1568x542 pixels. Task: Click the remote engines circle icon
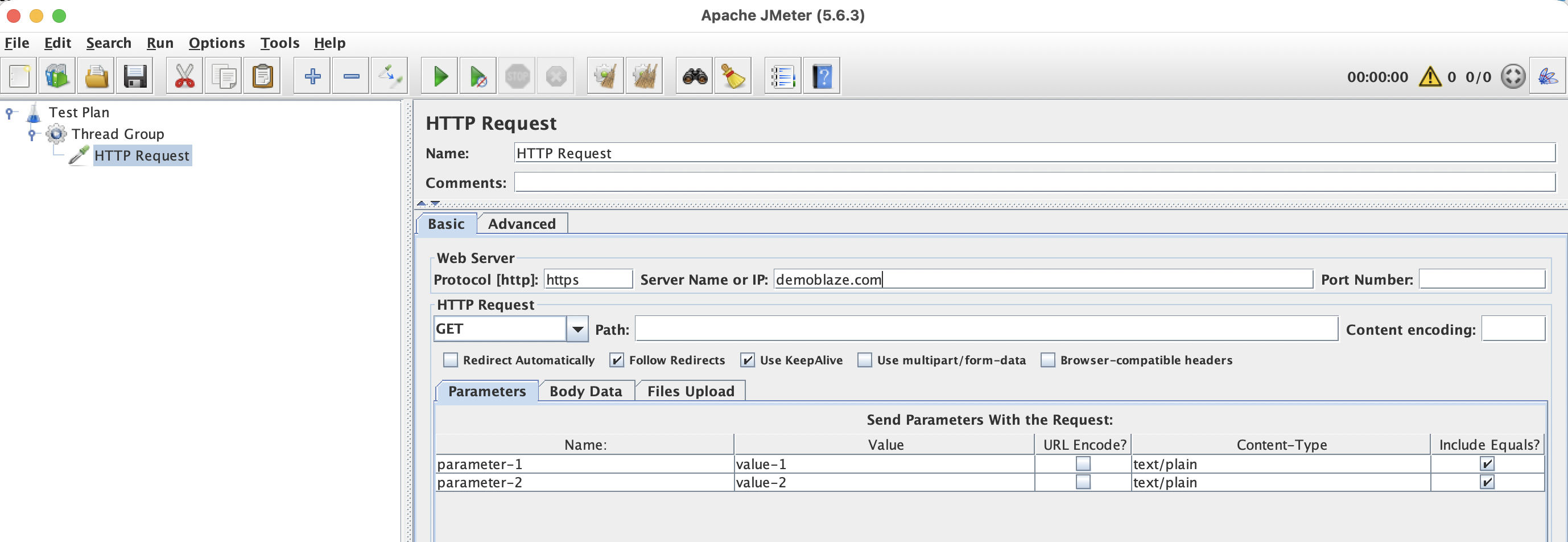pos(1513,77)
